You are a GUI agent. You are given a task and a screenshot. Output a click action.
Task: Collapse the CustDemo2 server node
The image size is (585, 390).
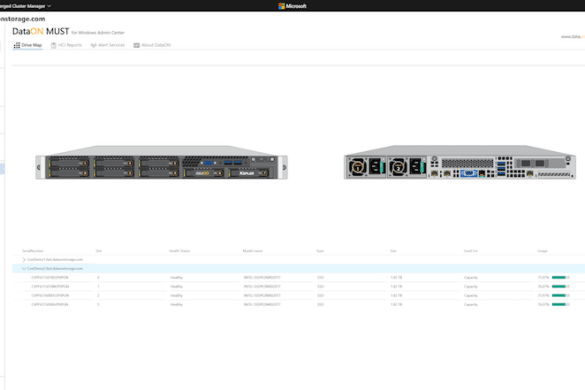pyautogui.click(x=24, y=268)
